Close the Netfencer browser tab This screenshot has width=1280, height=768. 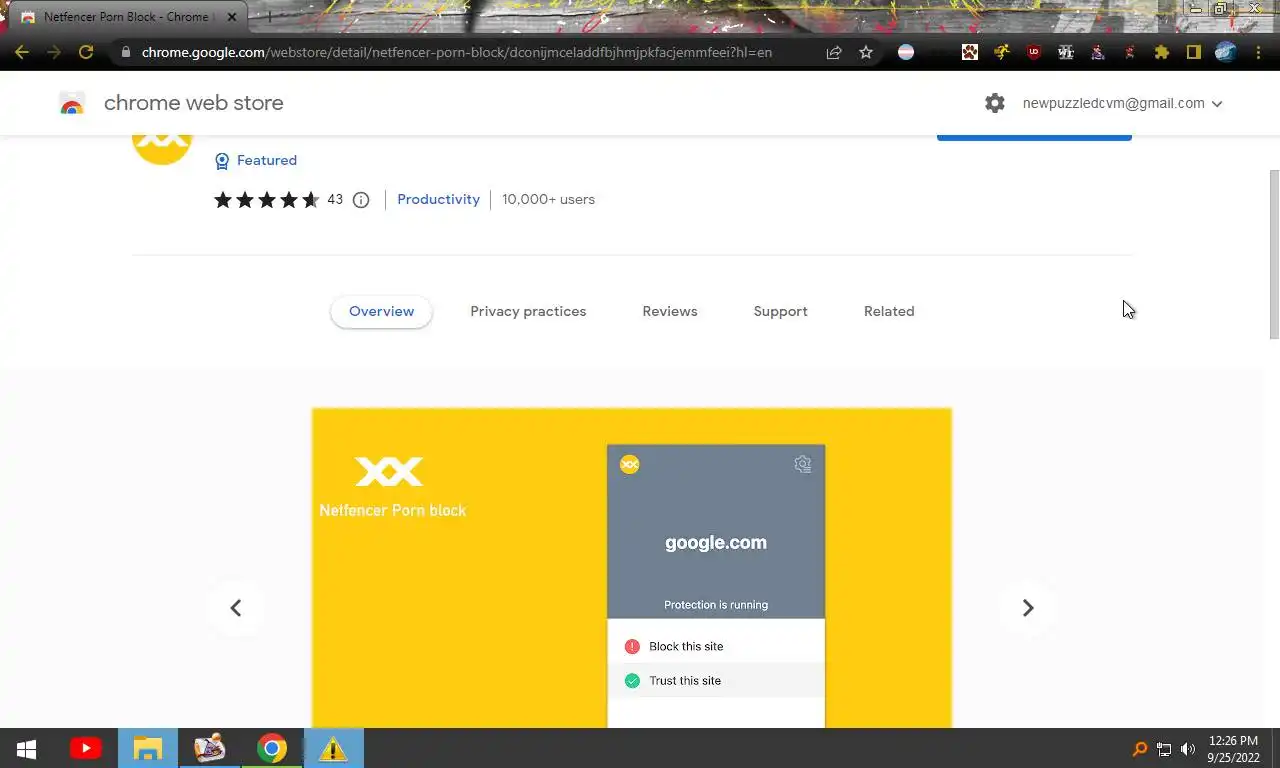pos(231,17)
